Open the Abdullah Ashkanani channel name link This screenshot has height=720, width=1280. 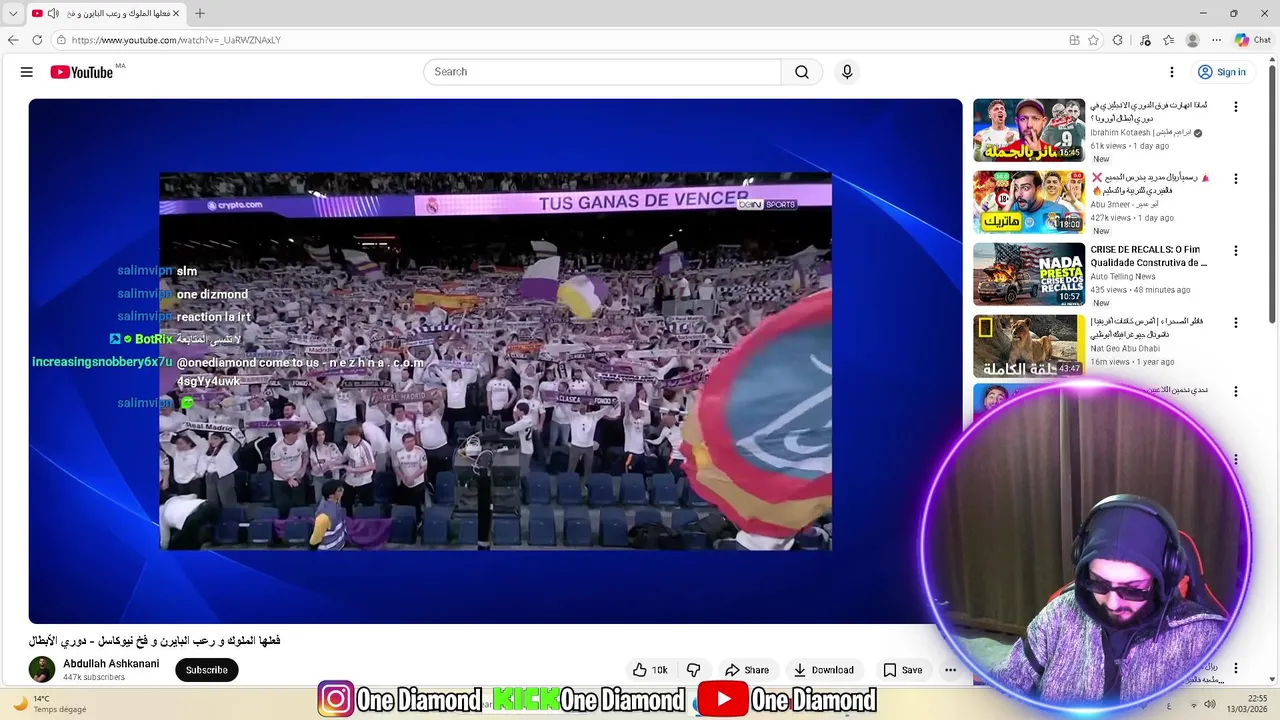111,664
